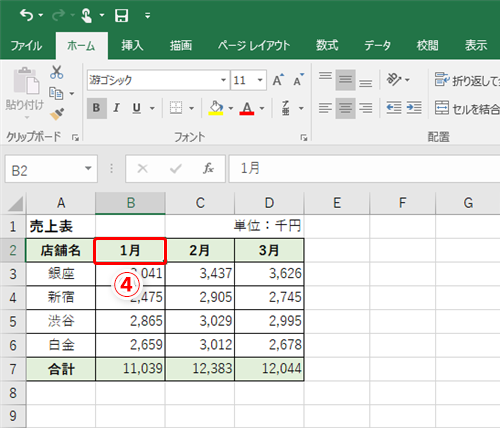
Task: Expand the Borders dropdown arrow
Action: click(x=191, y=108)
